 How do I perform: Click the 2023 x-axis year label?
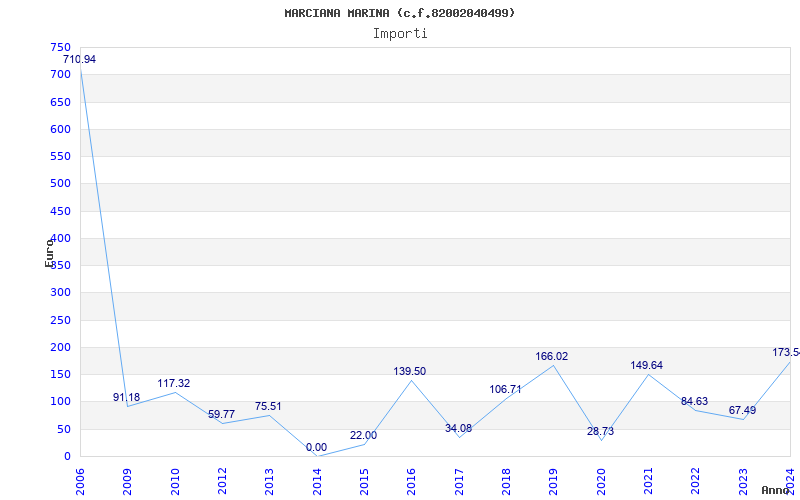(x=743, y=482)
